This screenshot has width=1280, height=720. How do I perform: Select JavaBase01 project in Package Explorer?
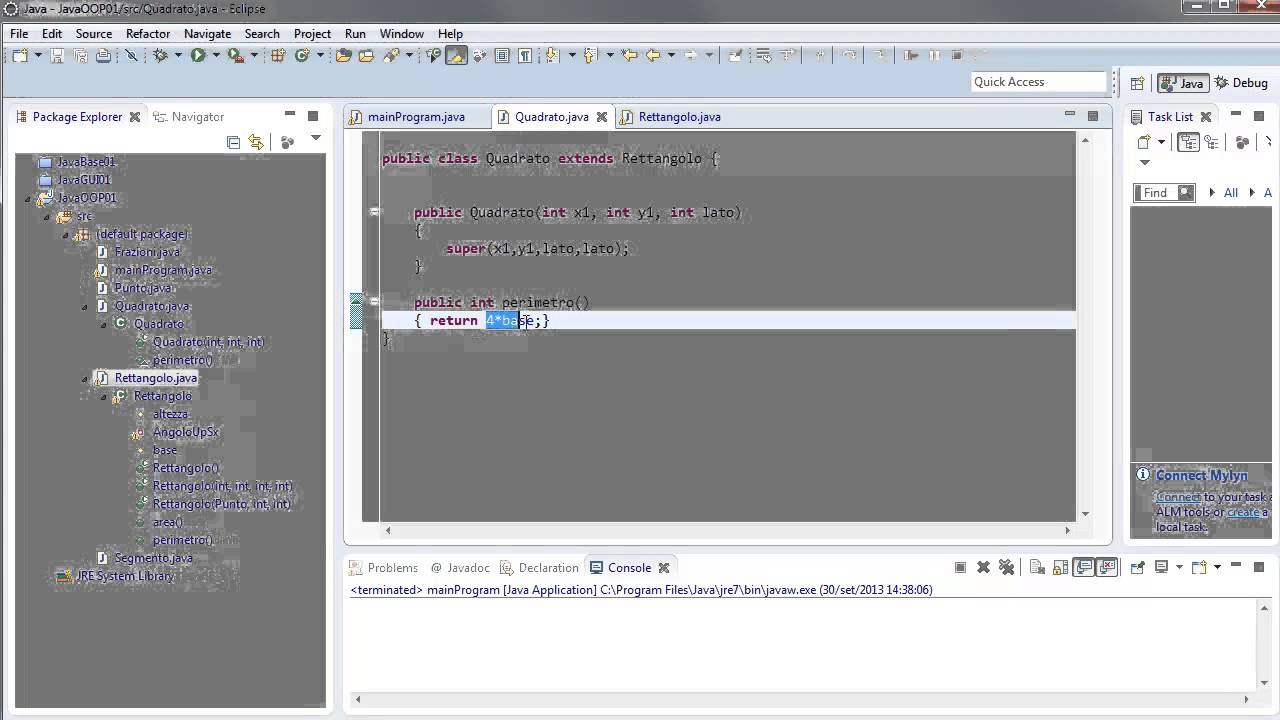pos(86,162)
